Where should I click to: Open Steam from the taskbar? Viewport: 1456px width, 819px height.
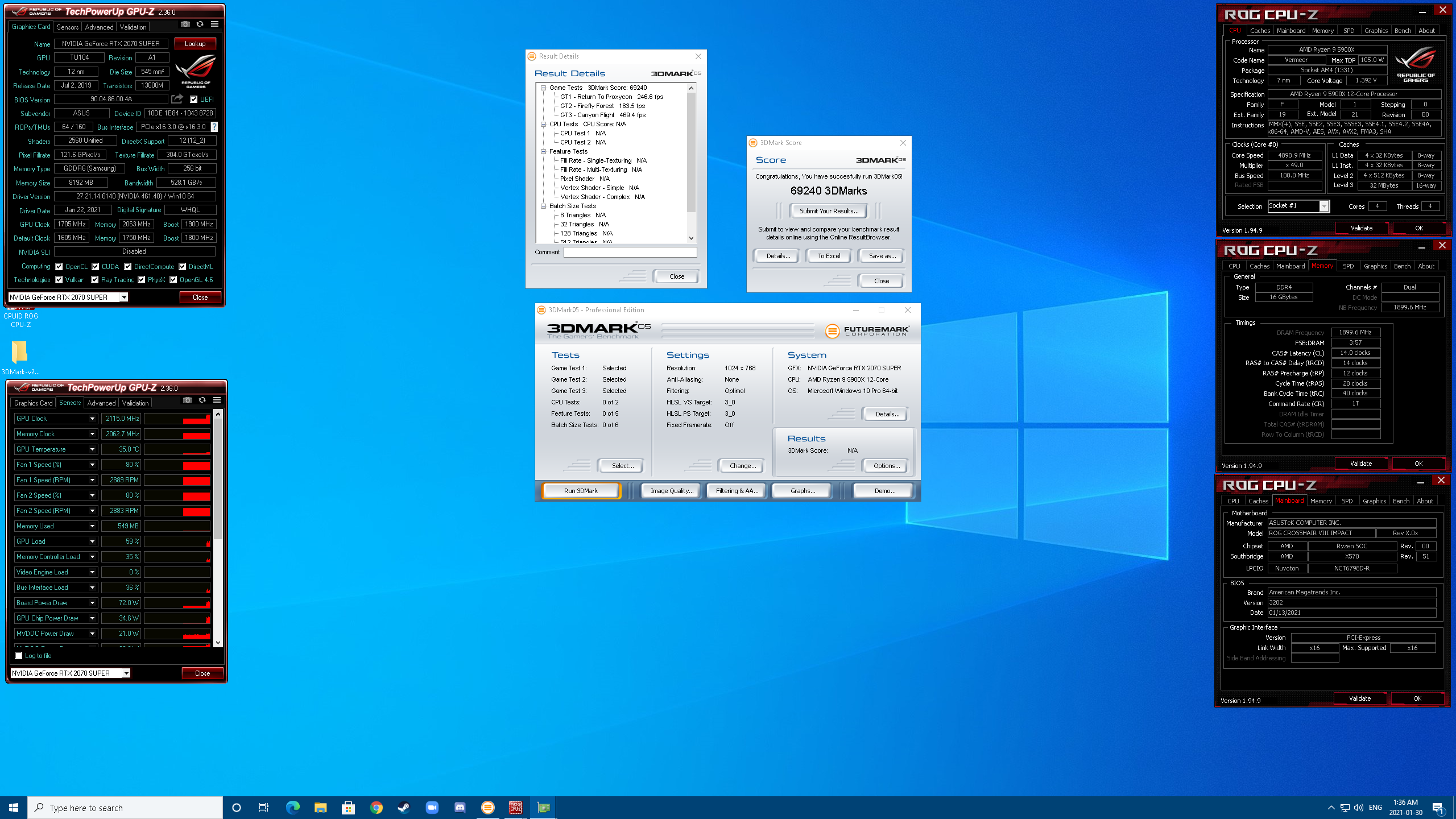[x=404, y=808]
